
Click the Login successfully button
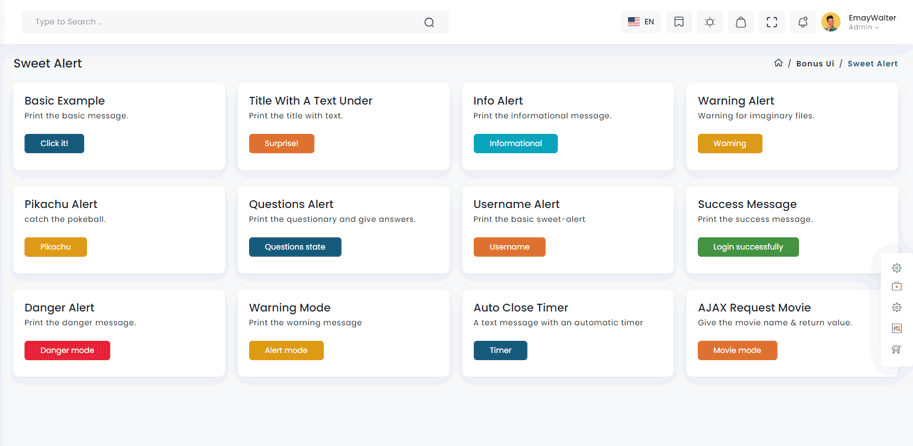pos(748,247)
